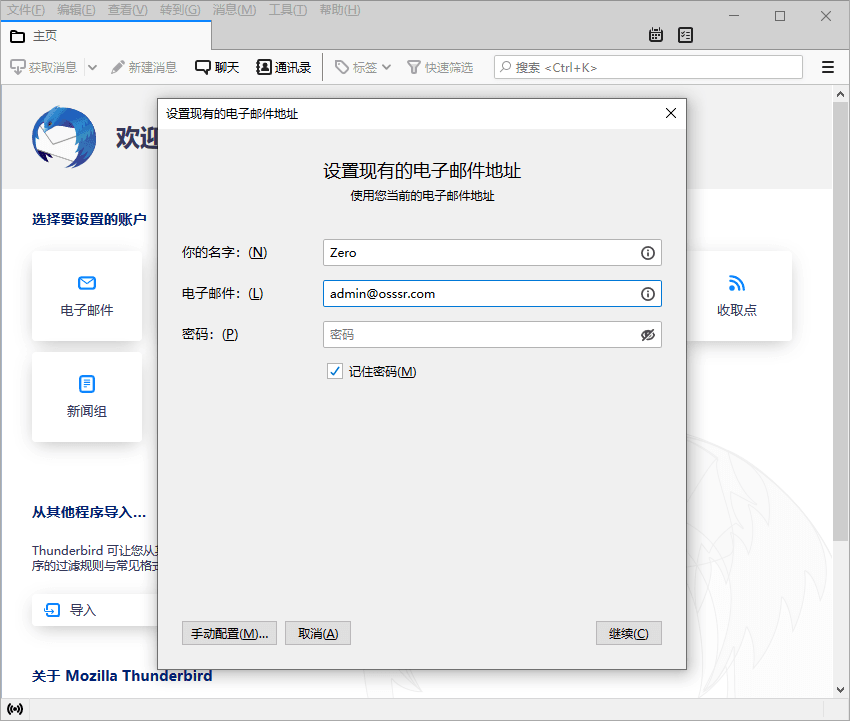The image size is (850, 721).
Task: Toggle password visibility eye icon
Action: [x=648, y=335]
